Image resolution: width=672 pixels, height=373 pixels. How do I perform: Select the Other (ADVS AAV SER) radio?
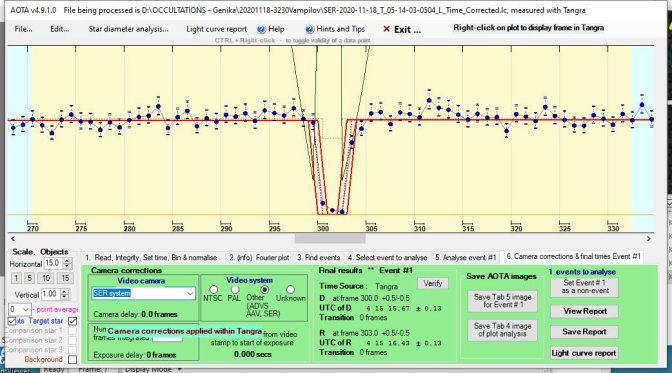point(265,290)
